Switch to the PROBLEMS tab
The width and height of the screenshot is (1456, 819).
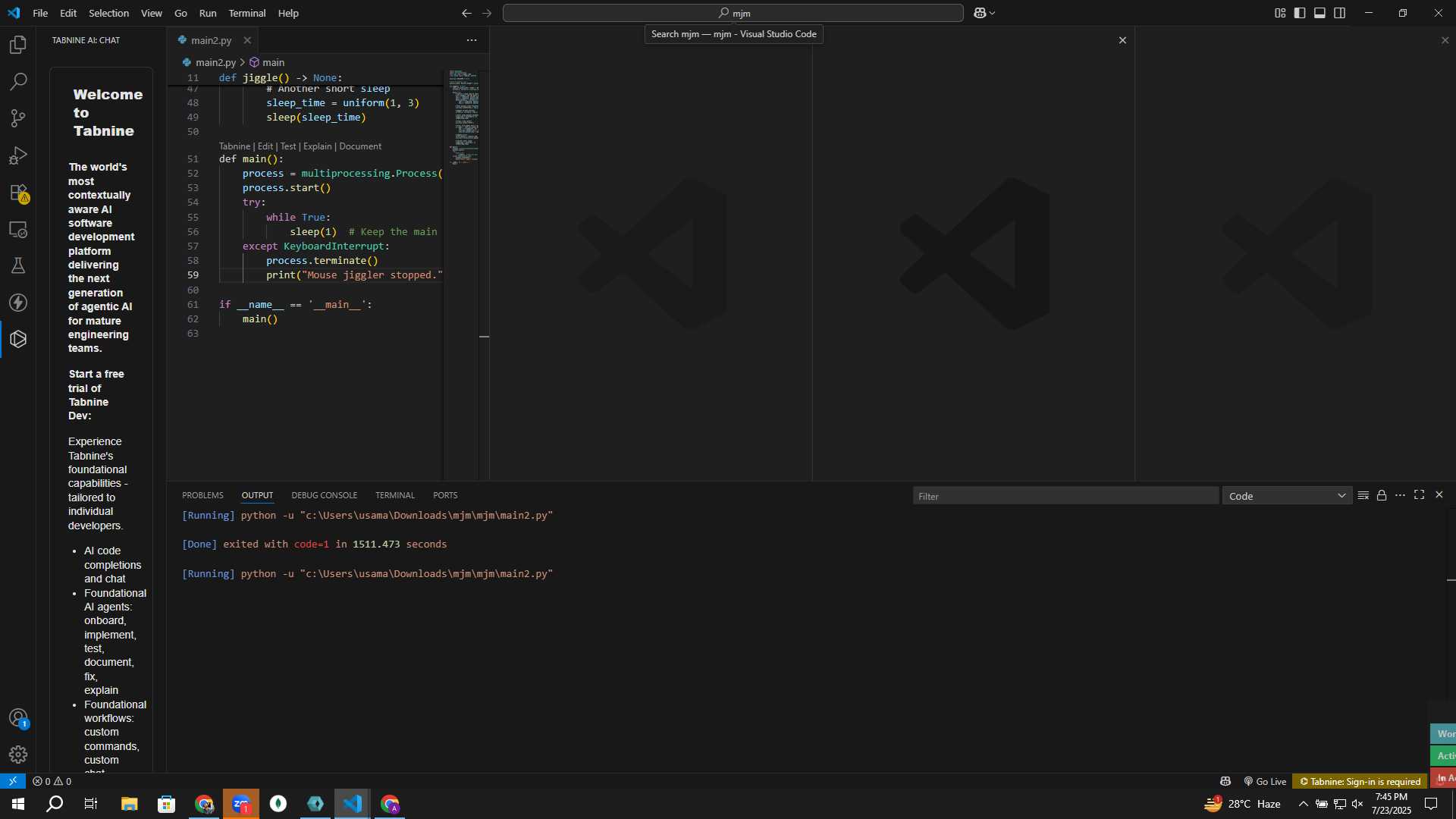point(202,495)
